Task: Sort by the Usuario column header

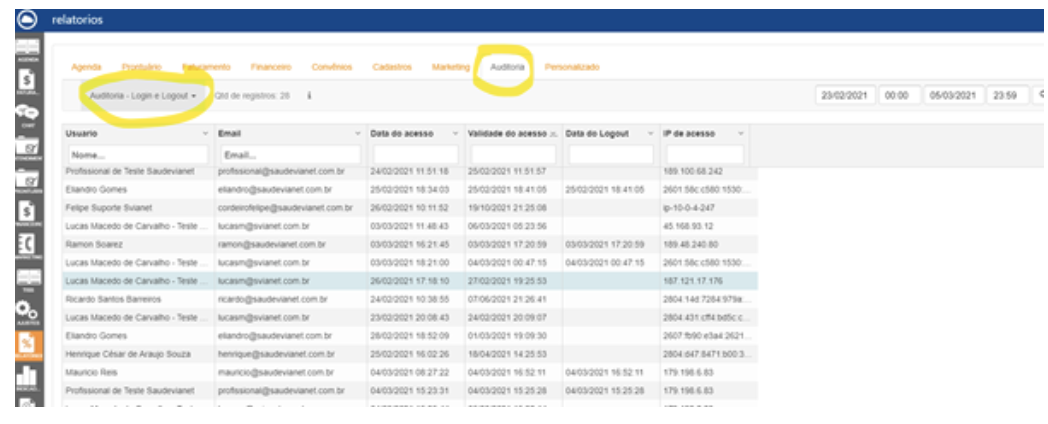Action: pyautogui.click(x=82, y=134)
